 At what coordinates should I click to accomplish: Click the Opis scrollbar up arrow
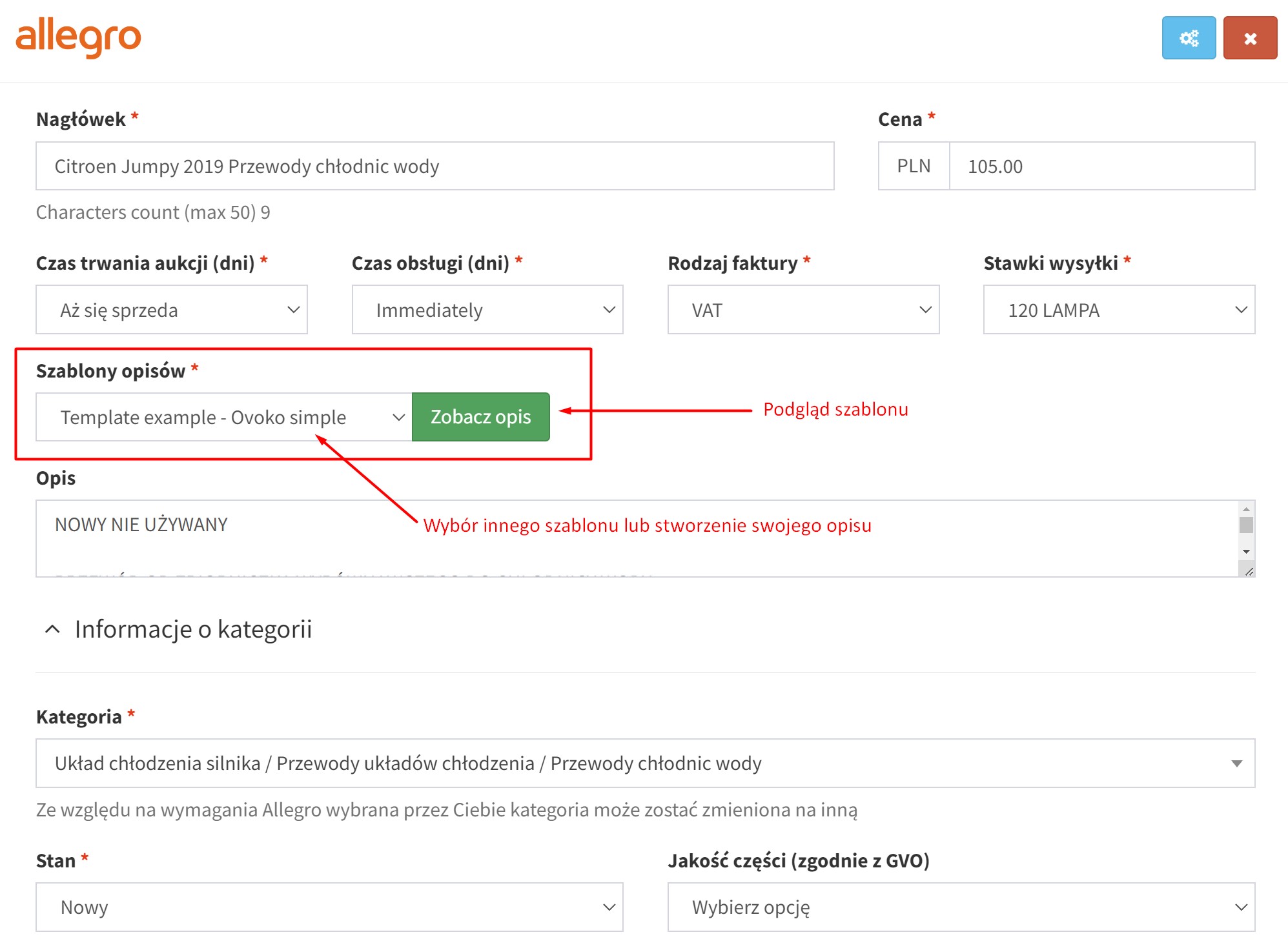coord(1246,509)
